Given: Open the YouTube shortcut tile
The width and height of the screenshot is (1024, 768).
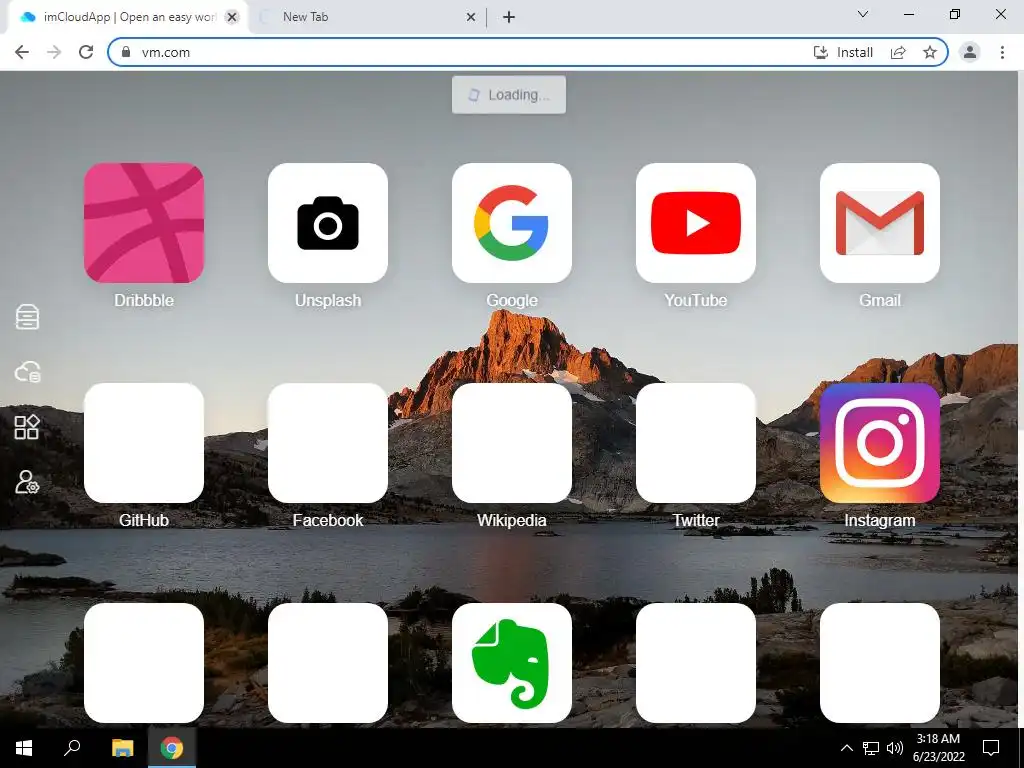Looking at the screenshot, I should pyautogui.click(x=696, y=223).
